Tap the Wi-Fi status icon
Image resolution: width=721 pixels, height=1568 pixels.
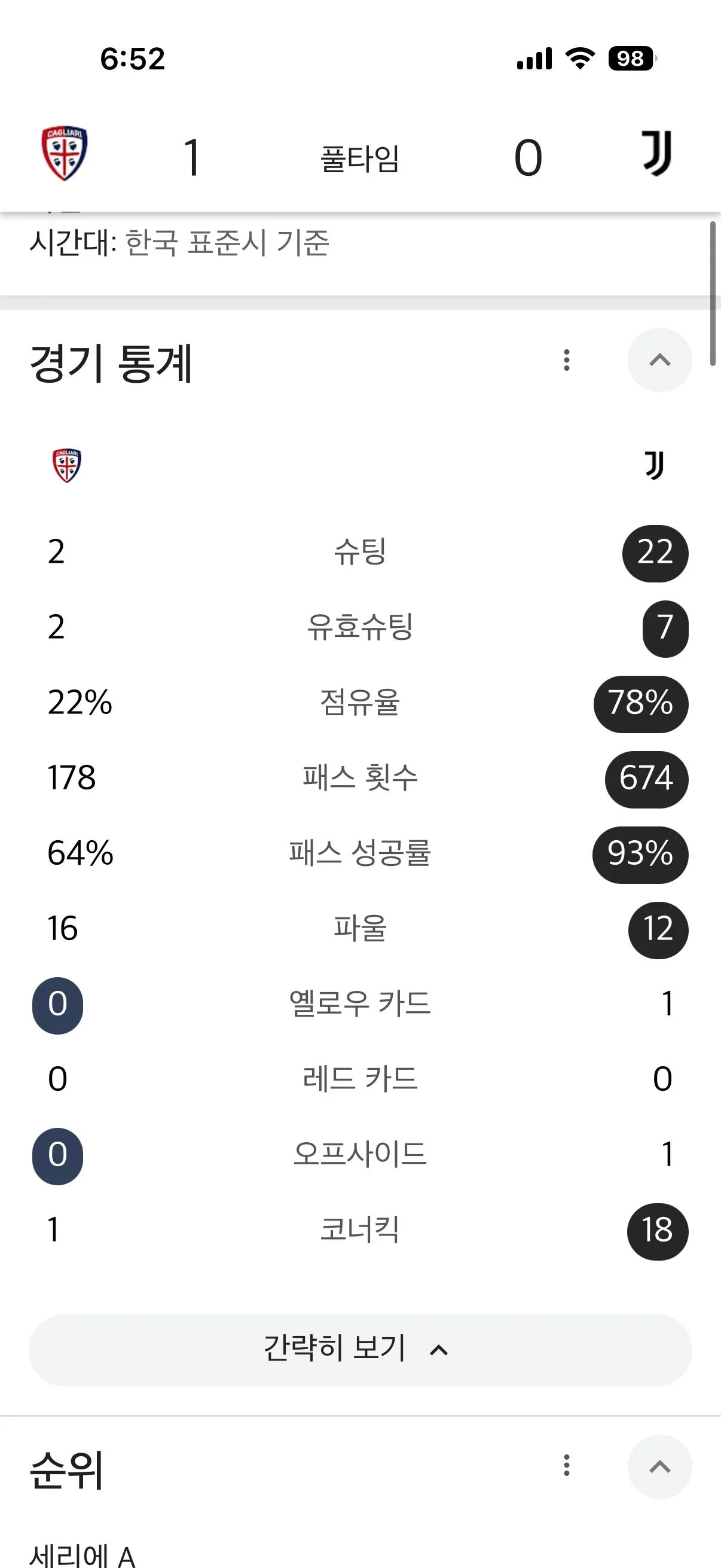pyautogui.click(x=579, y=59)
